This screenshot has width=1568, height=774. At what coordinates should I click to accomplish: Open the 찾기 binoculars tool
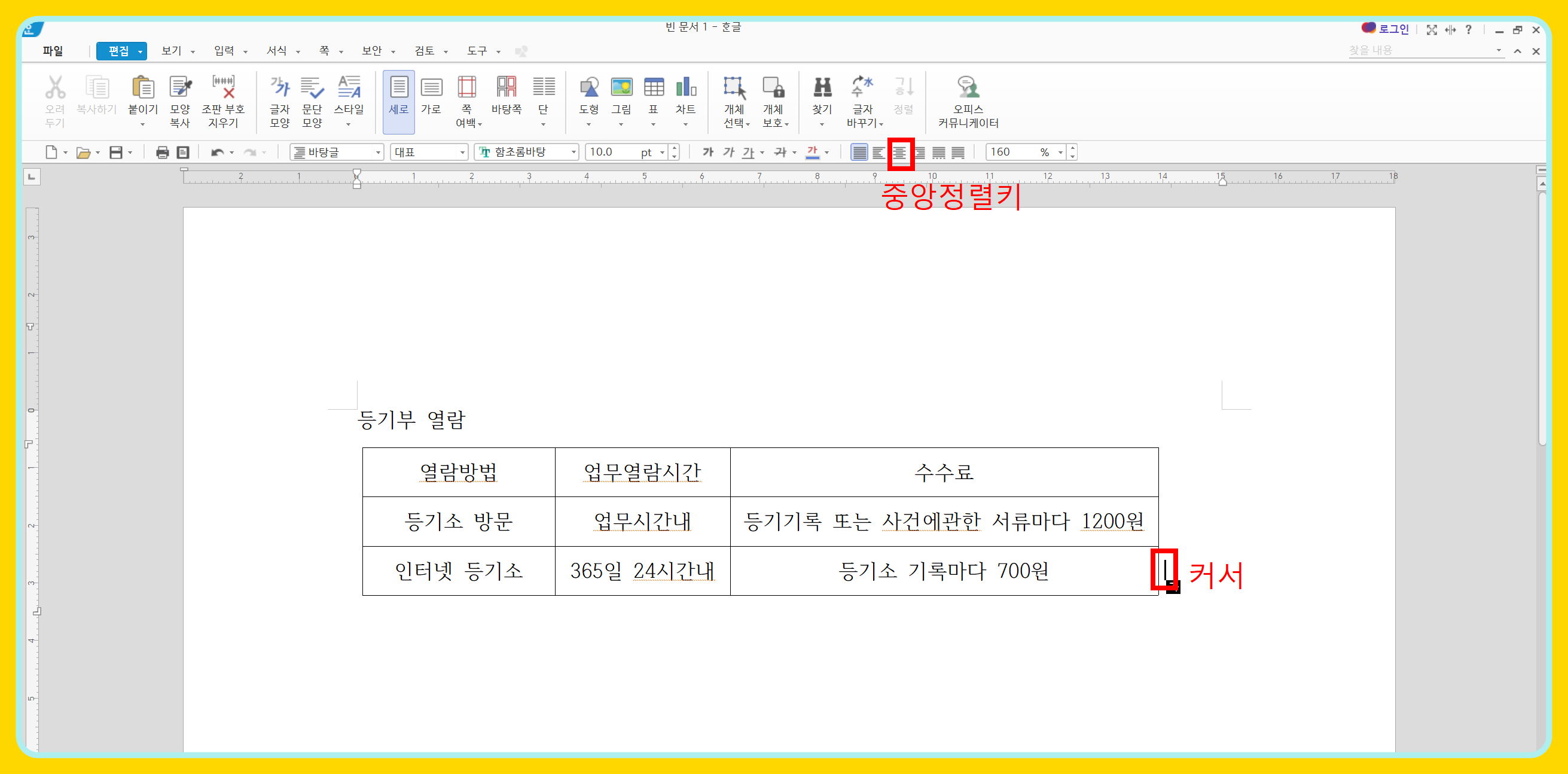click(822, 89)
